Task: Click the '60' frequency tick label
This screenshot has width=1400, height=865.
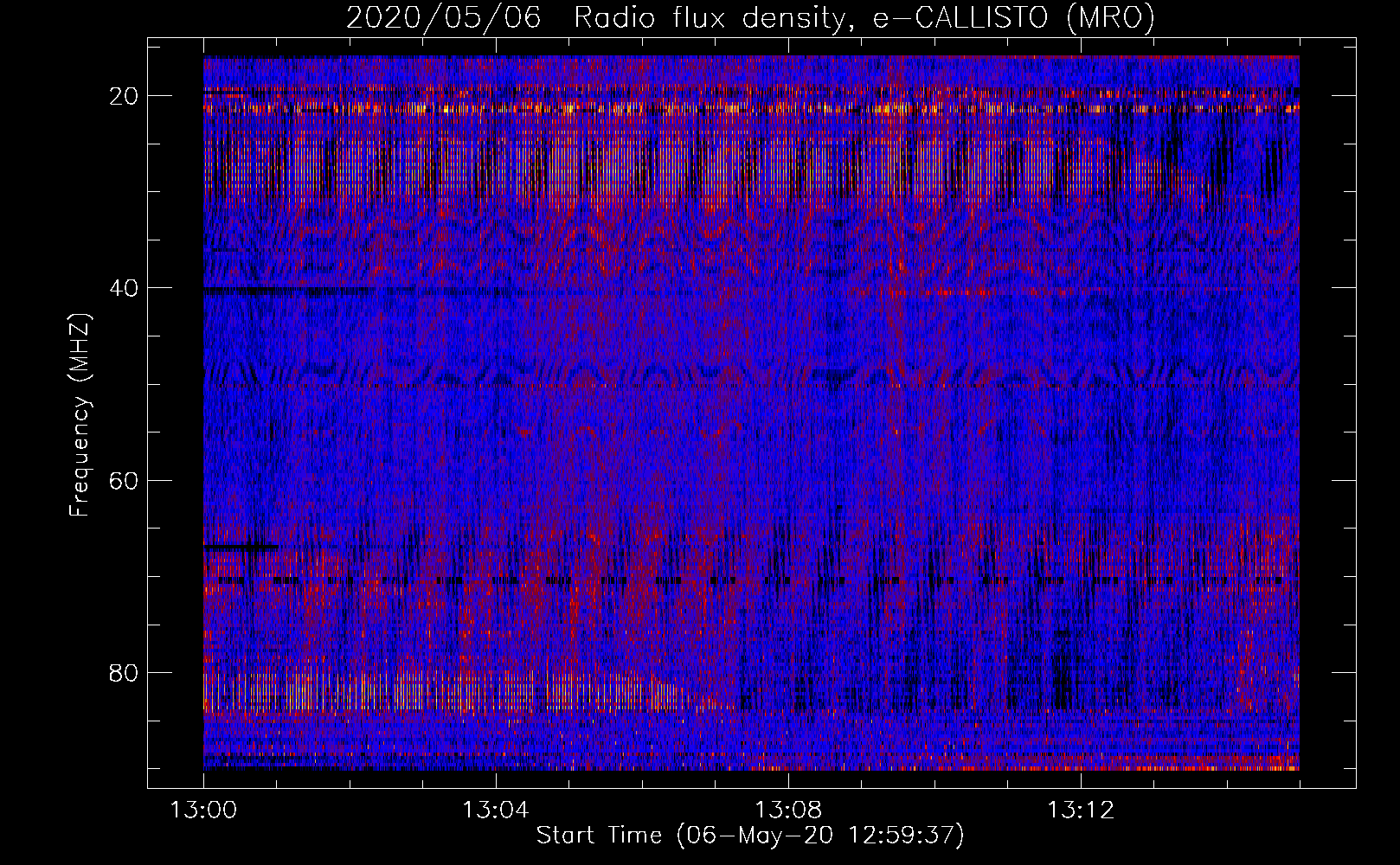Action: (x=124, y=480)
